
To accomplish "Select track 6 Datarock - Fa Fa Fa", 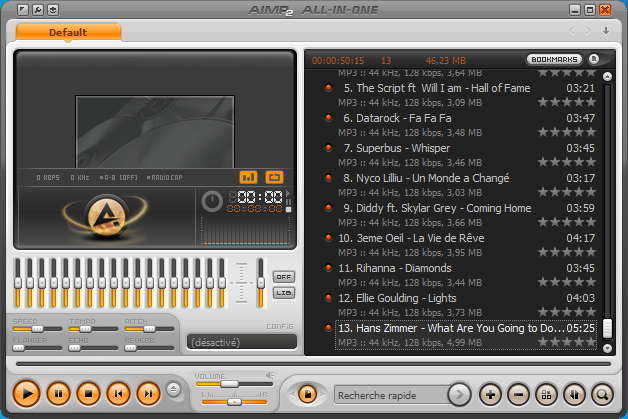I will pyautogui.click(x=465, y=125).
